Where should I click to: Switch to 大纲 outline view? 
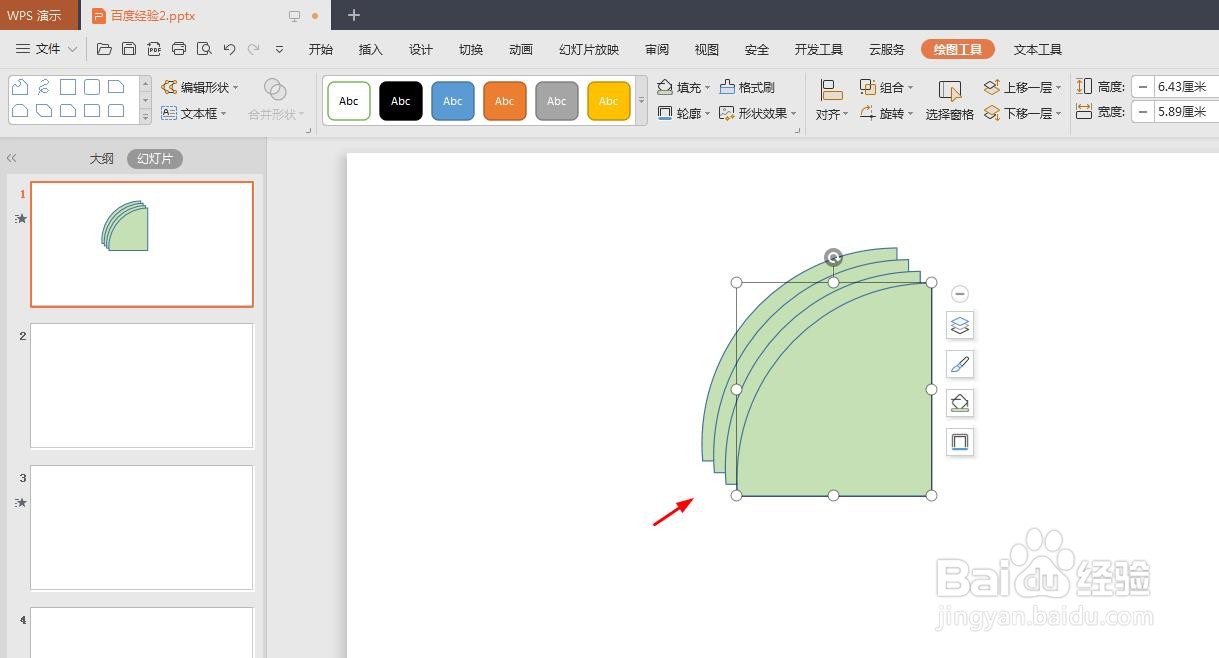coord(102,159)
